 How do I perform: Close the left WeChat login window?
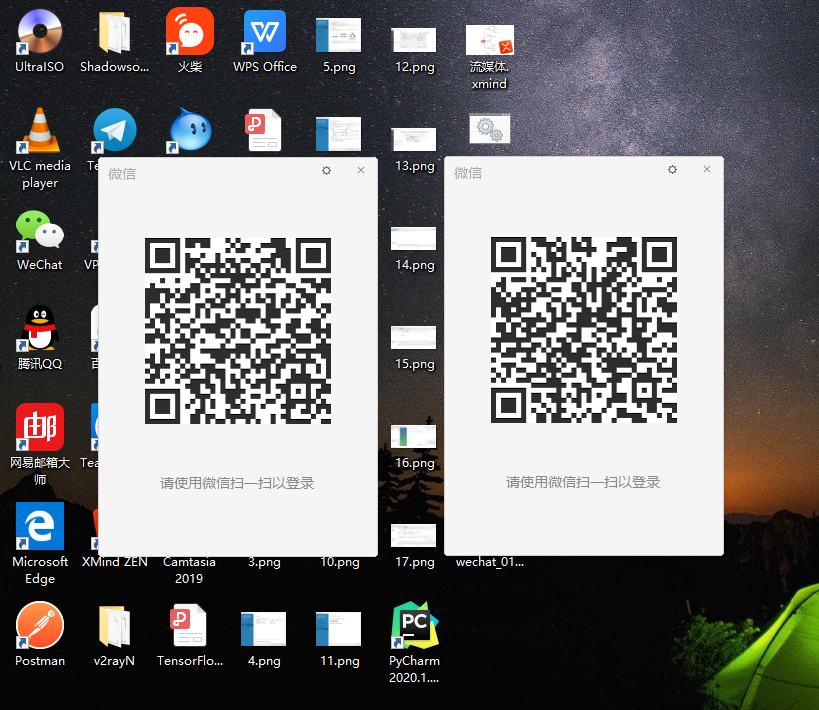pyautogui.click(x=361, y=170)
